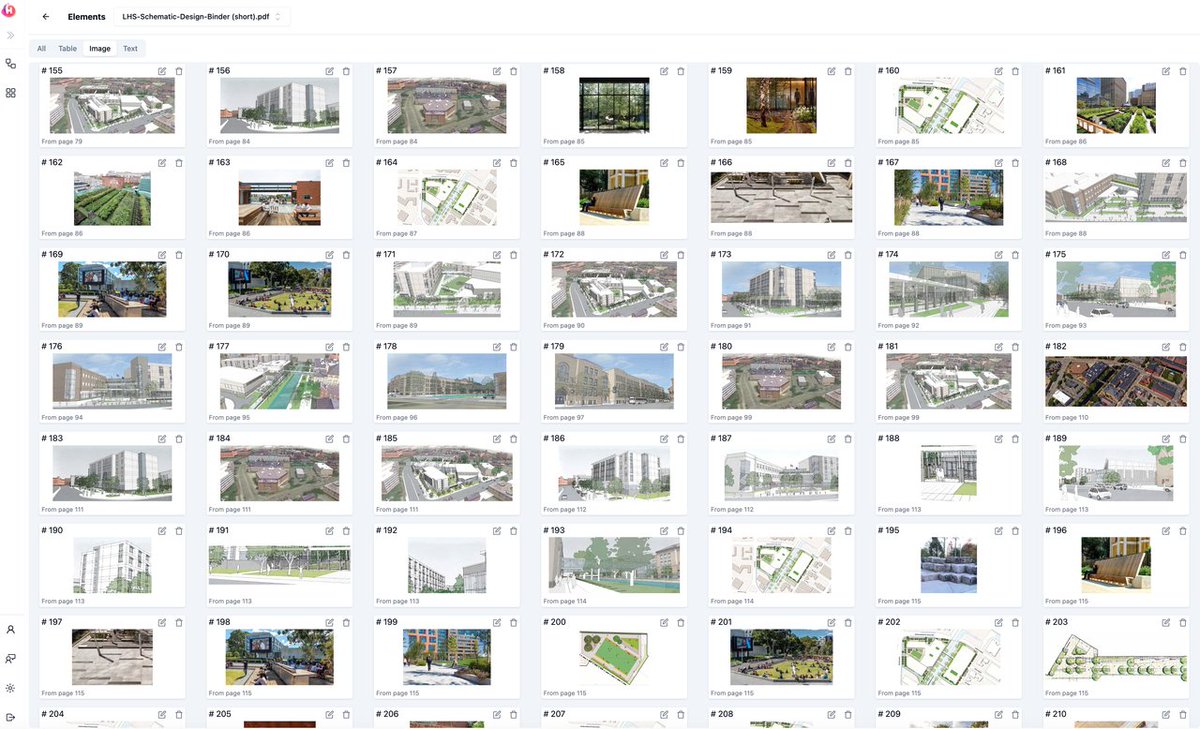Delete element # 168

[x=1182, y=163]
